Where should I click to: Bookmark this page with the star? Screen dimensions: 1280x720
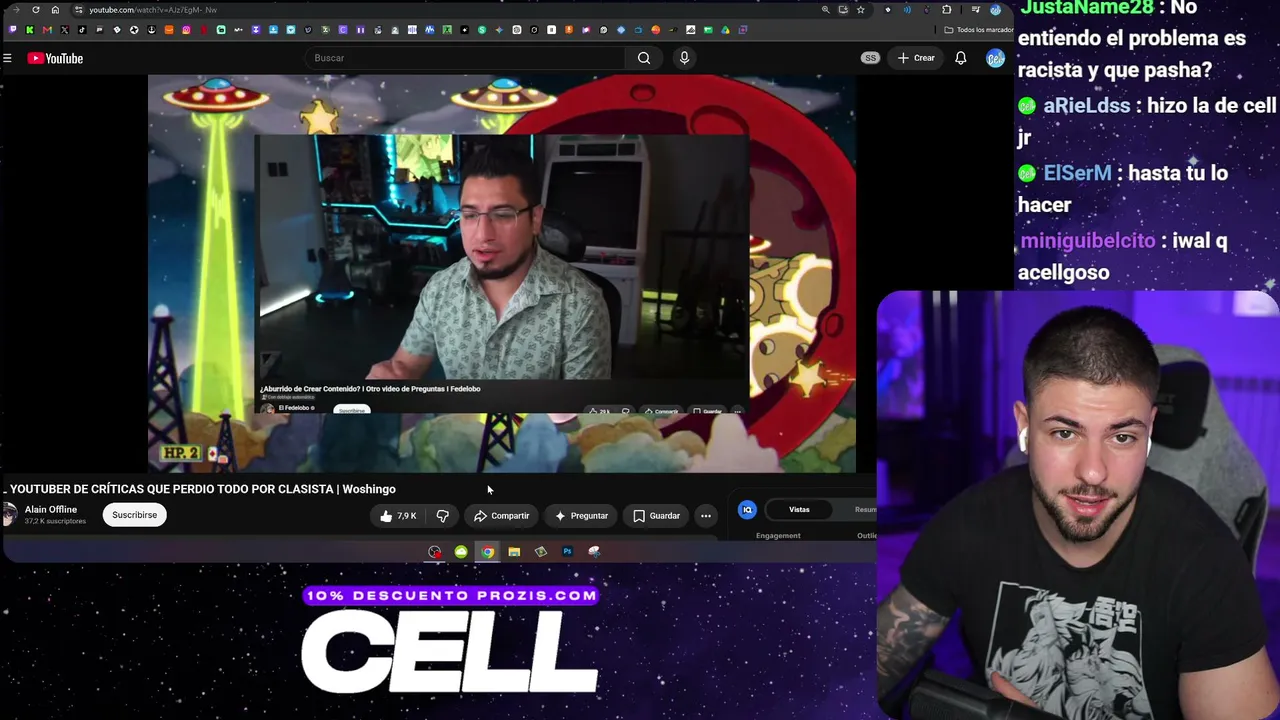pyautogui.click(x=860, y=10)
